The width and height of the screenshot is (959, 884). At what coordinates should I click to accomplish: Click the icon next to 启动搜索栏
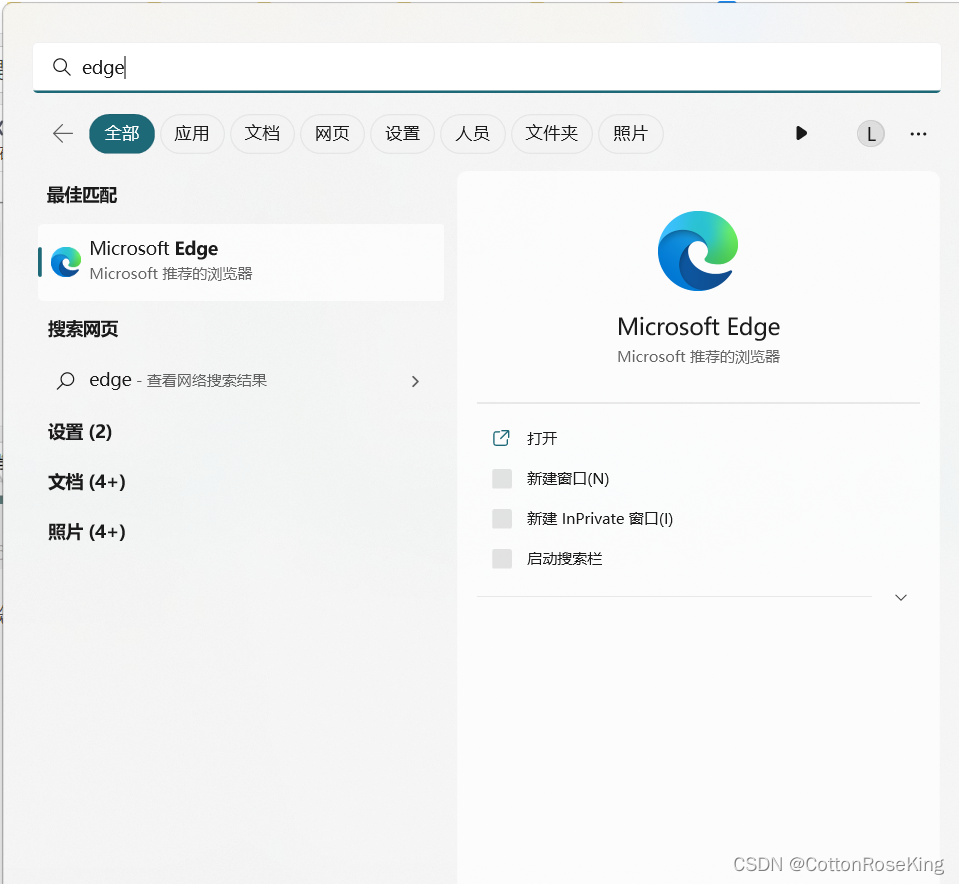pos(502,559)
